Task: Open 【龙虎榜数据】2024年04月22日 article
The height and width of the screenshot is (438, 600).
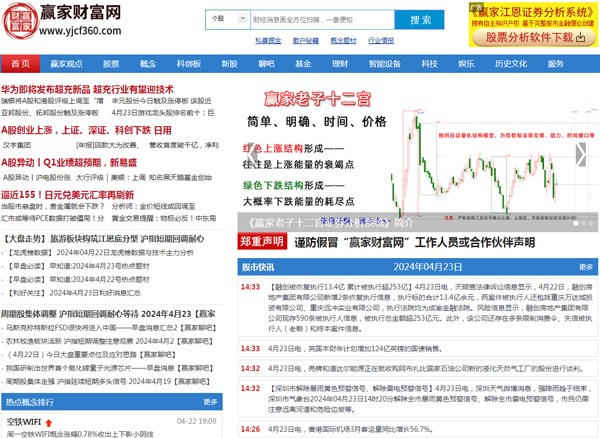Action: coord(101,253)
